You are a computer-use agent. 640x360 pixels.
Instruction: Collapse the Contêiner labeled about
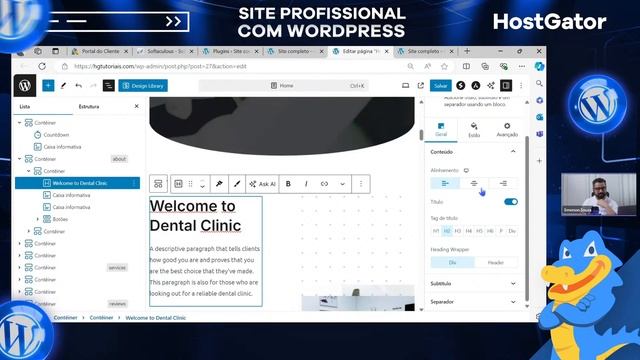[x=20, y=159]
